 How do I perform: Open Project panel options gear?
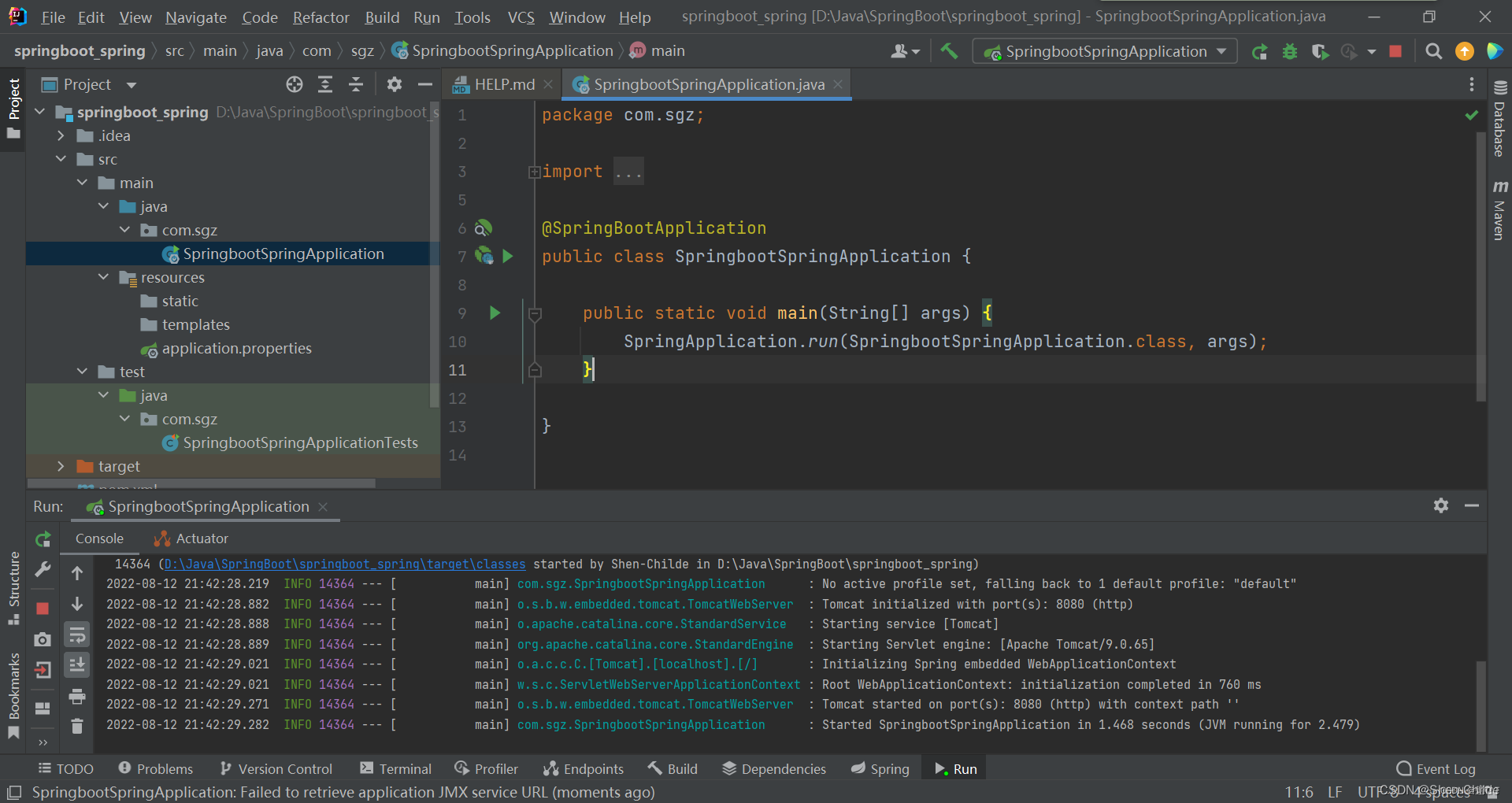395,84
